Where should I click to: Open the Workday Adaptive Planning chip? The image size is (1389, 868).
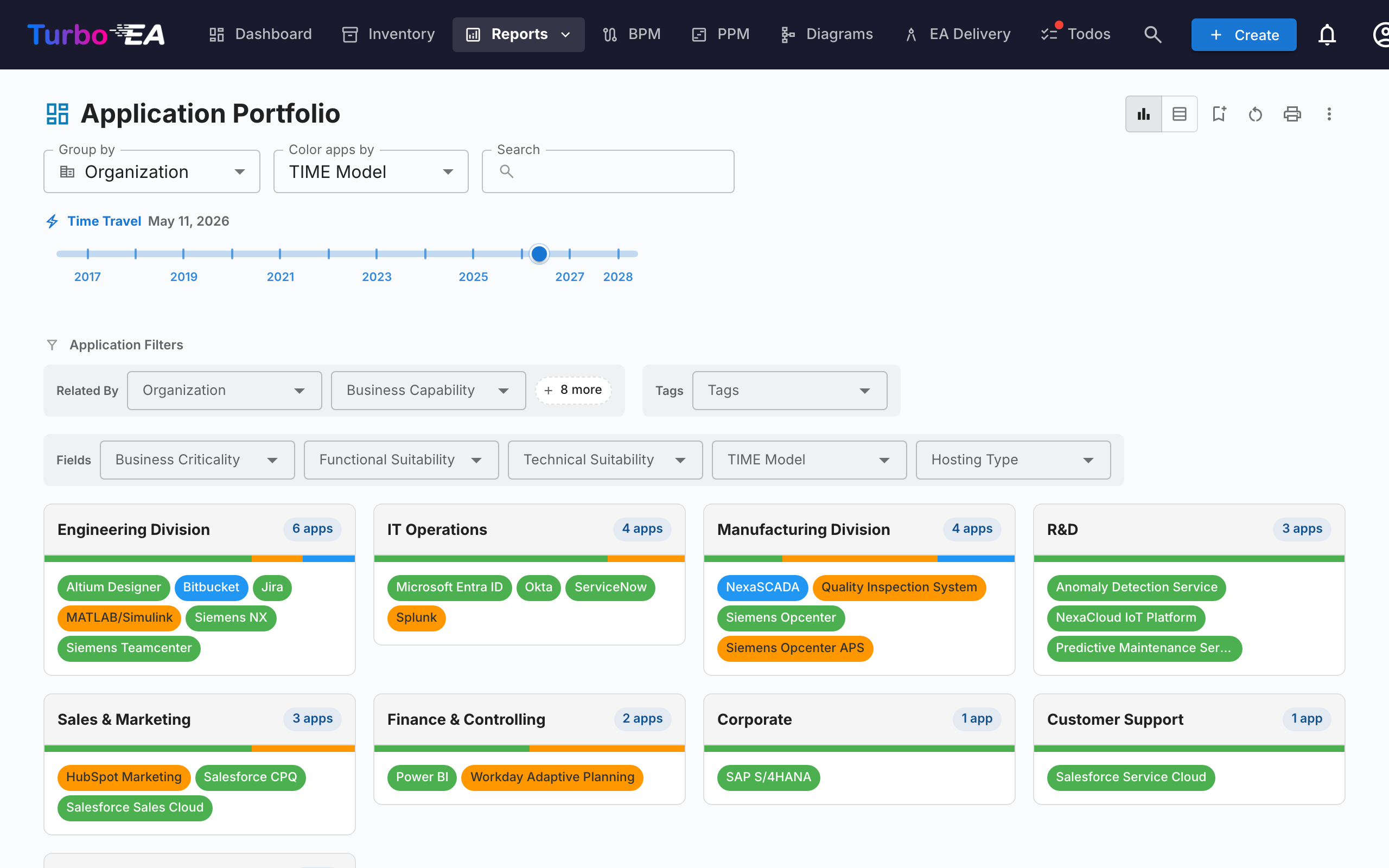click(x=552, y=777)
